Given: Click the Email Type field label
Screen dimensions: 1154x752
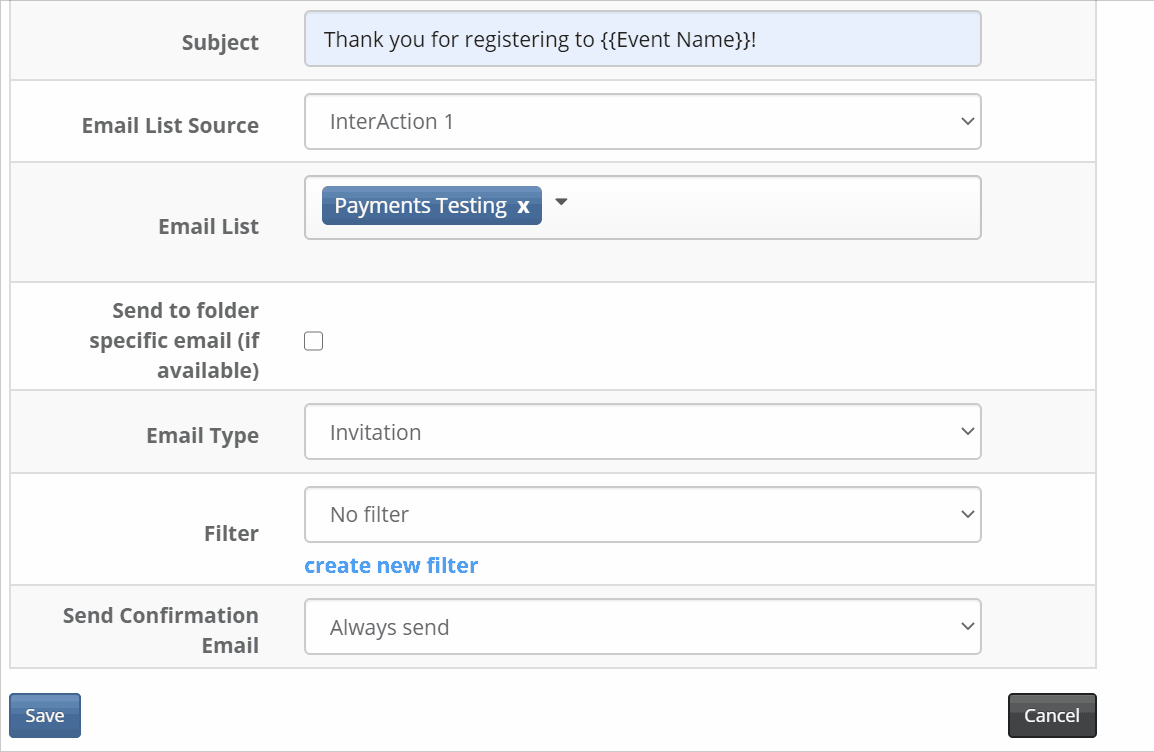Looking at the screenshot, I should (x=202, y=435).
